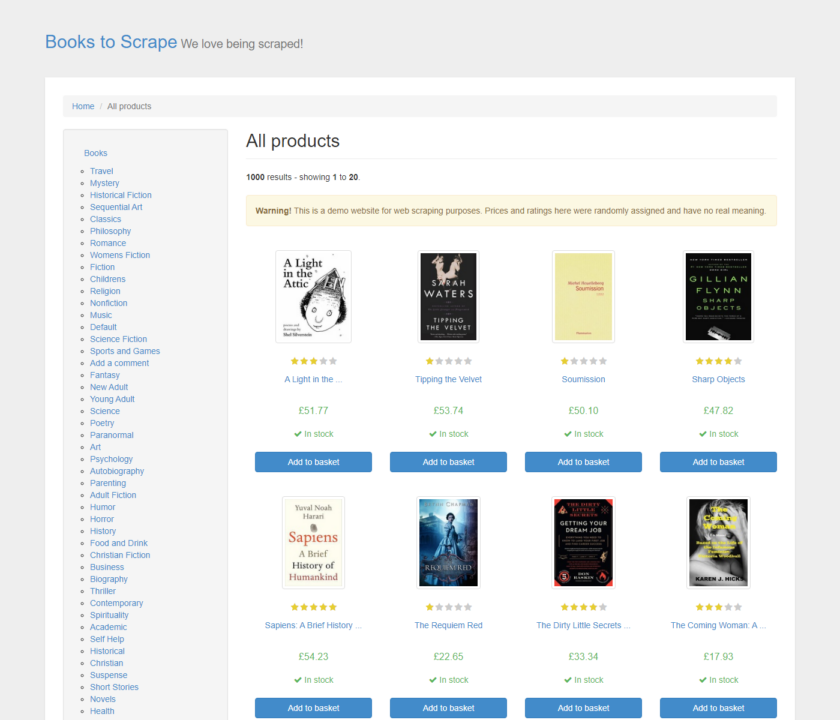Click the green In stock checkmark for Soumission
This screenshot has width=840, height=720.
[583, 433]
